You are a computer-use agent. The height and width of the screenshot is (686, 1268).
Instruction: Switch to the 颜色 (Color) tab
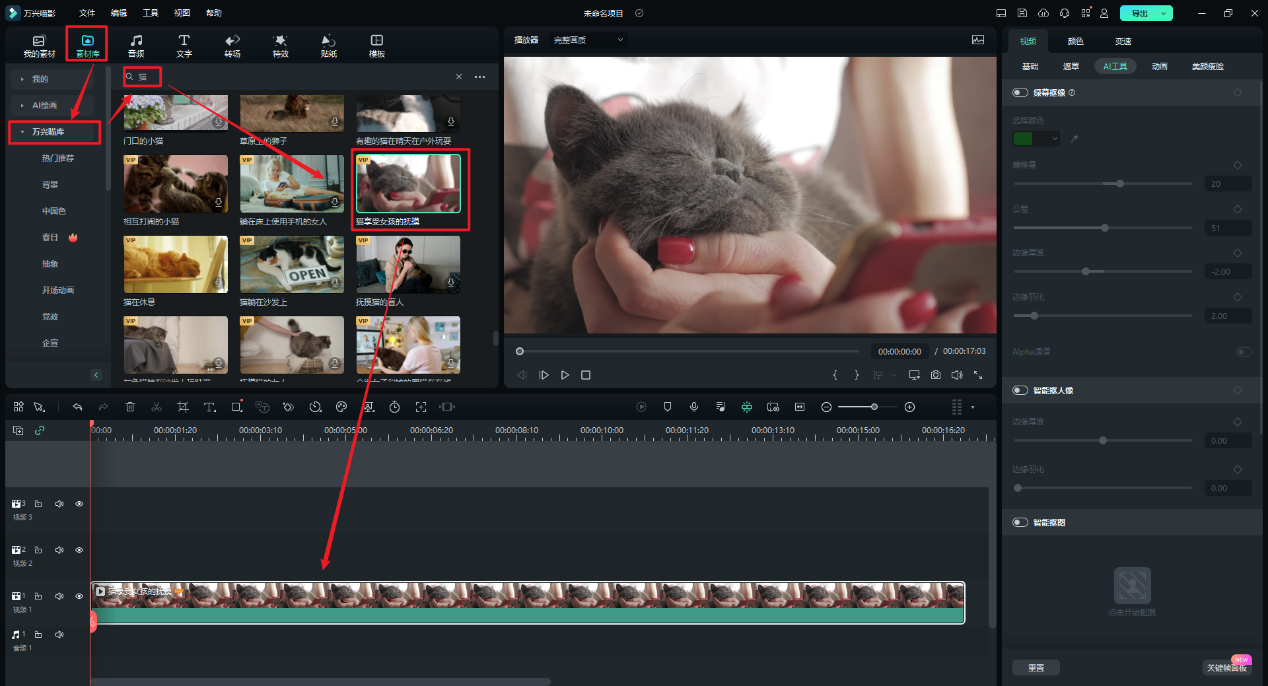click(x=1075, y=41)
